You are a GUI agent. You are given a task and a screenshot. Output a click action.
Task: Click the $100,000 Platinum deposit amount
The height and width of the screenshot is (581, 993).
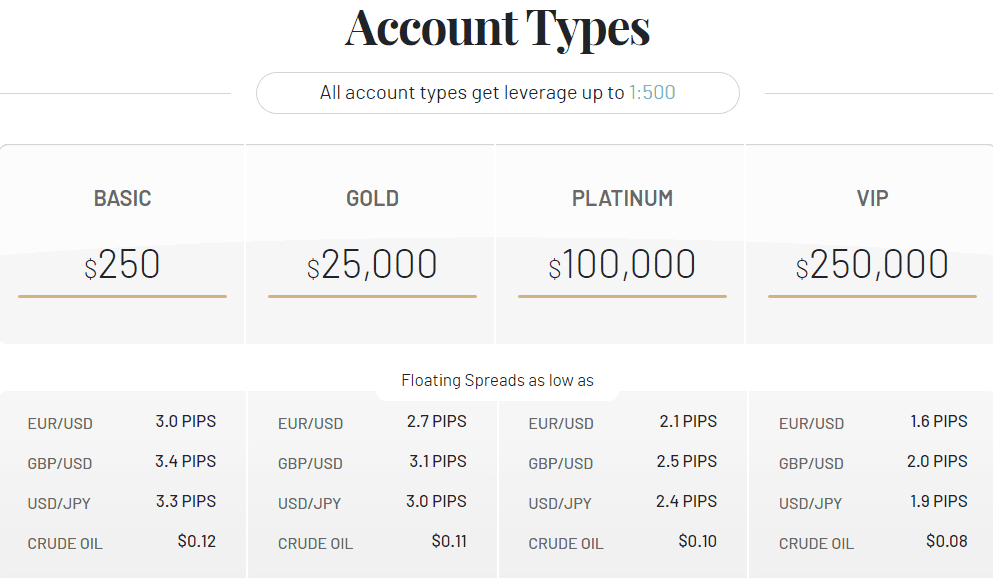click(x=622, y=264)
